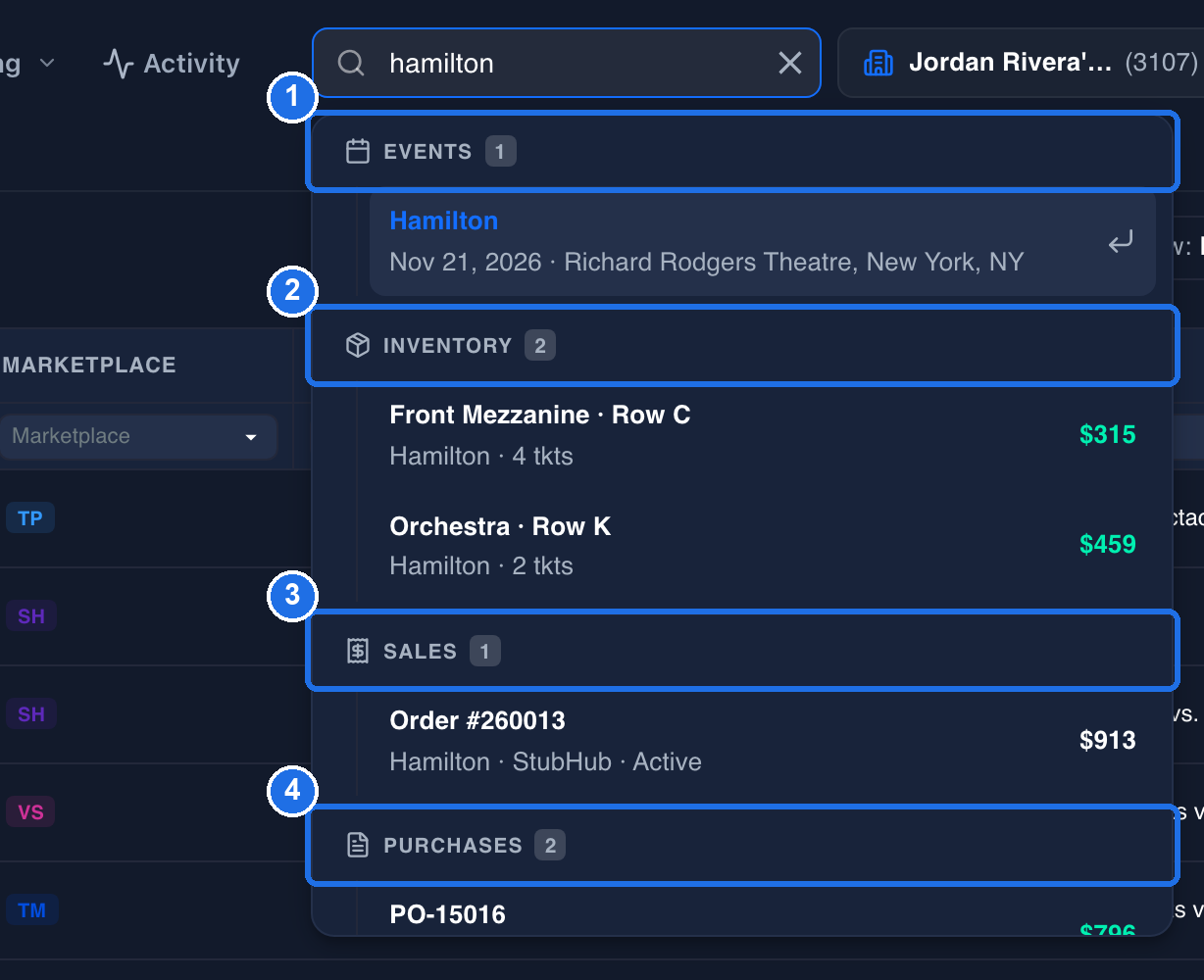The image size is (1204, 980).
Task: Click the account count (3107)
Action: pos(1161,63)
